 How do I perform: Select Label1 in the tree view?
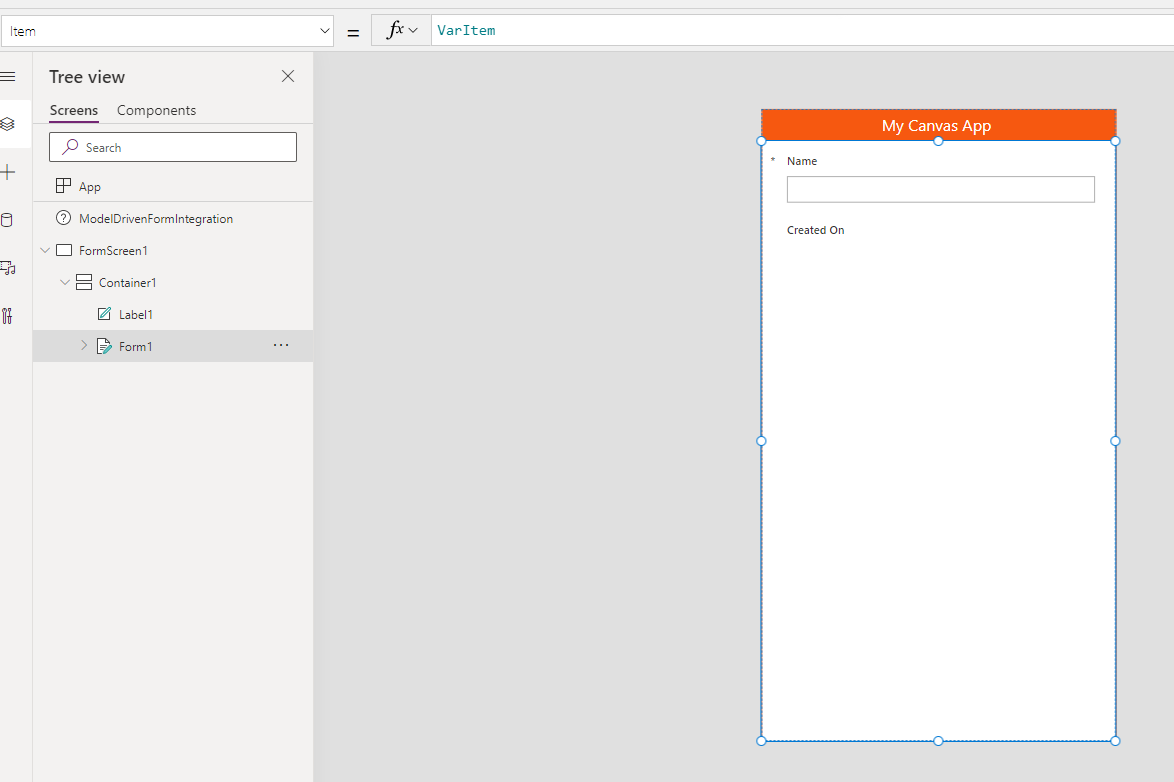pyautogui.click(x=135, y=314)
